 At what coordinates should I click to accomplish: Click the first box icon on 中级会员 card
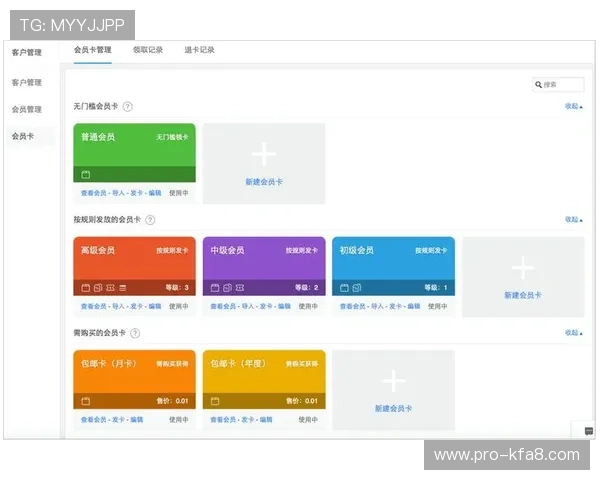215,288
